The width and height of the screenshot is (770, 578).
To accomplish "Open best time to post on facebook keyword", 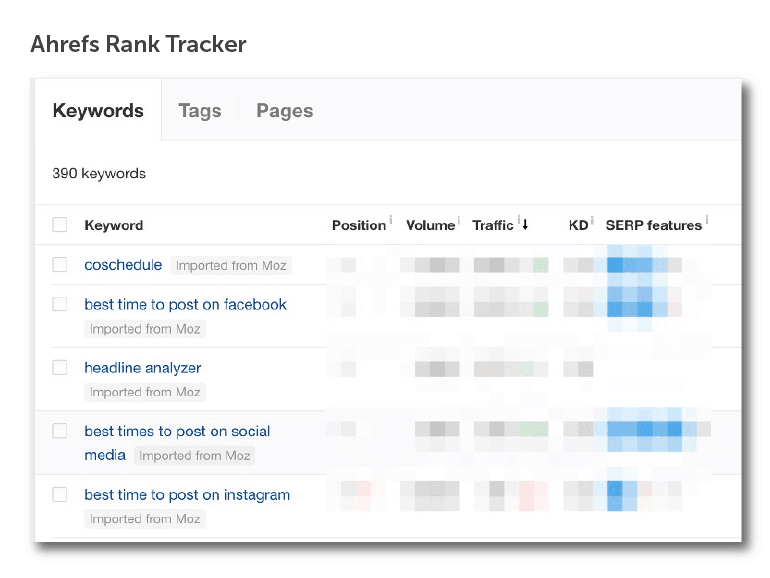I will coord(185,304).
